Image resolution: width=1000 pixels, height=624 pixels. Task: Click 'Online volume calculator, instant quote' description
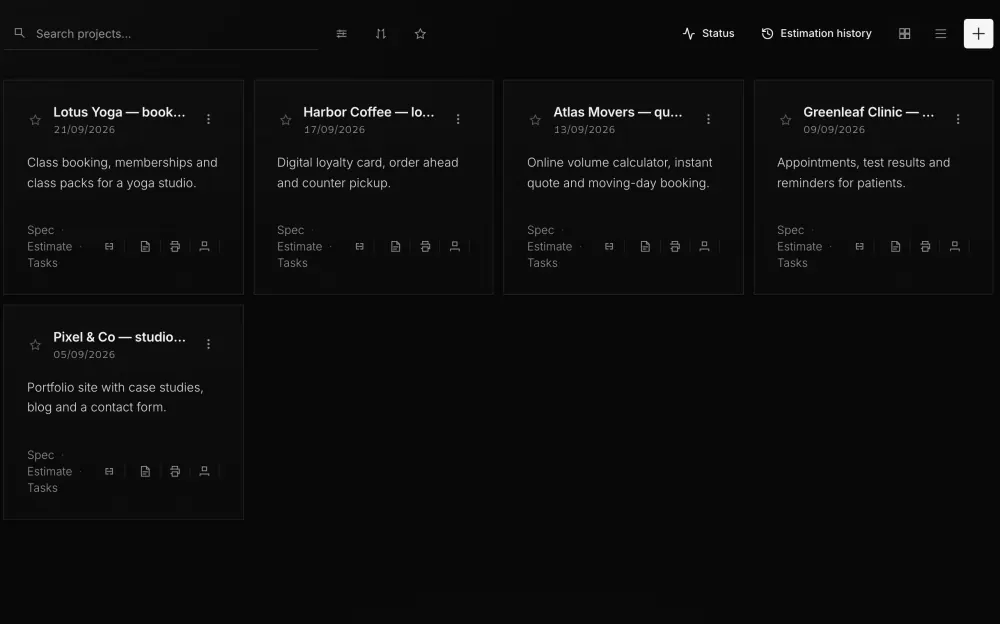click(x=620, y=172)
